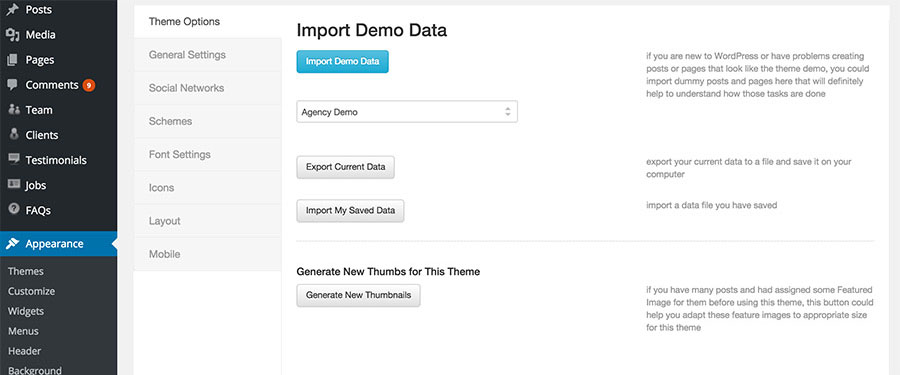Screen dimensions: 900x375
Task: Click the 'if you are new to WordPress' description
Action: (x=758, y=75)
